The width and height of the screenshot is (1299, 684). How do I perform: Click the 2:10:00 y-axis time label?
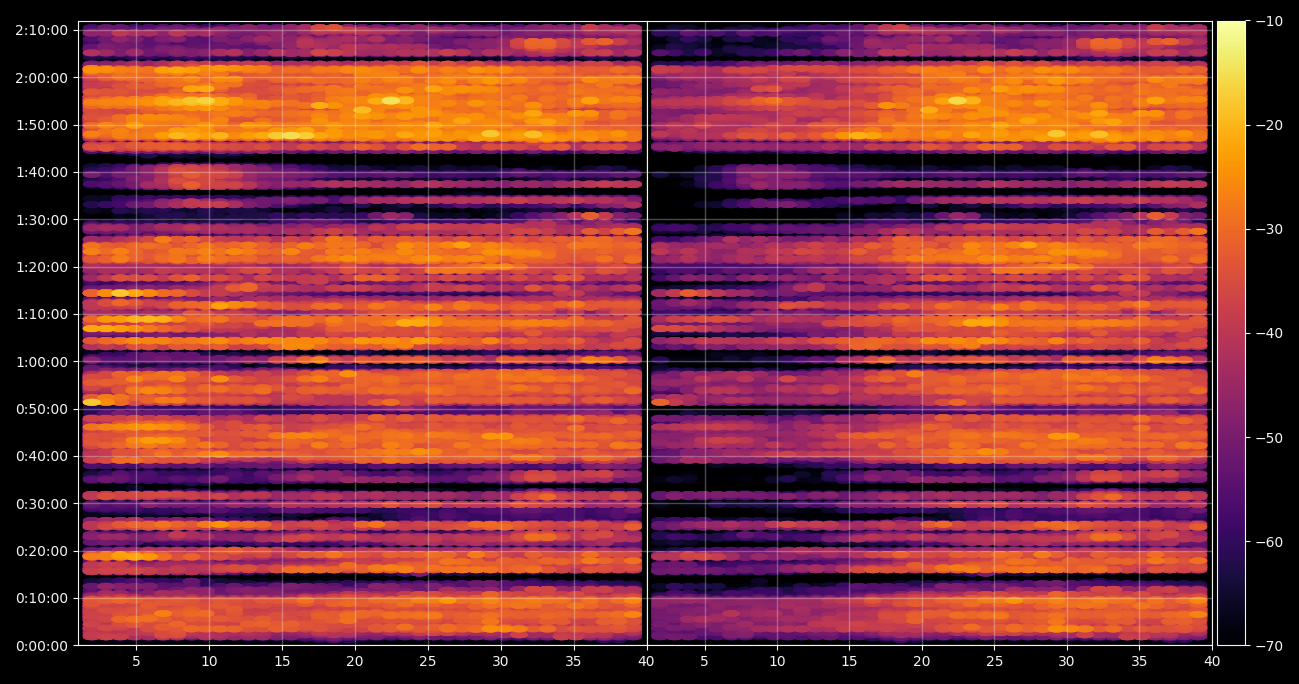pyautogui.click(x=41, y=30)
